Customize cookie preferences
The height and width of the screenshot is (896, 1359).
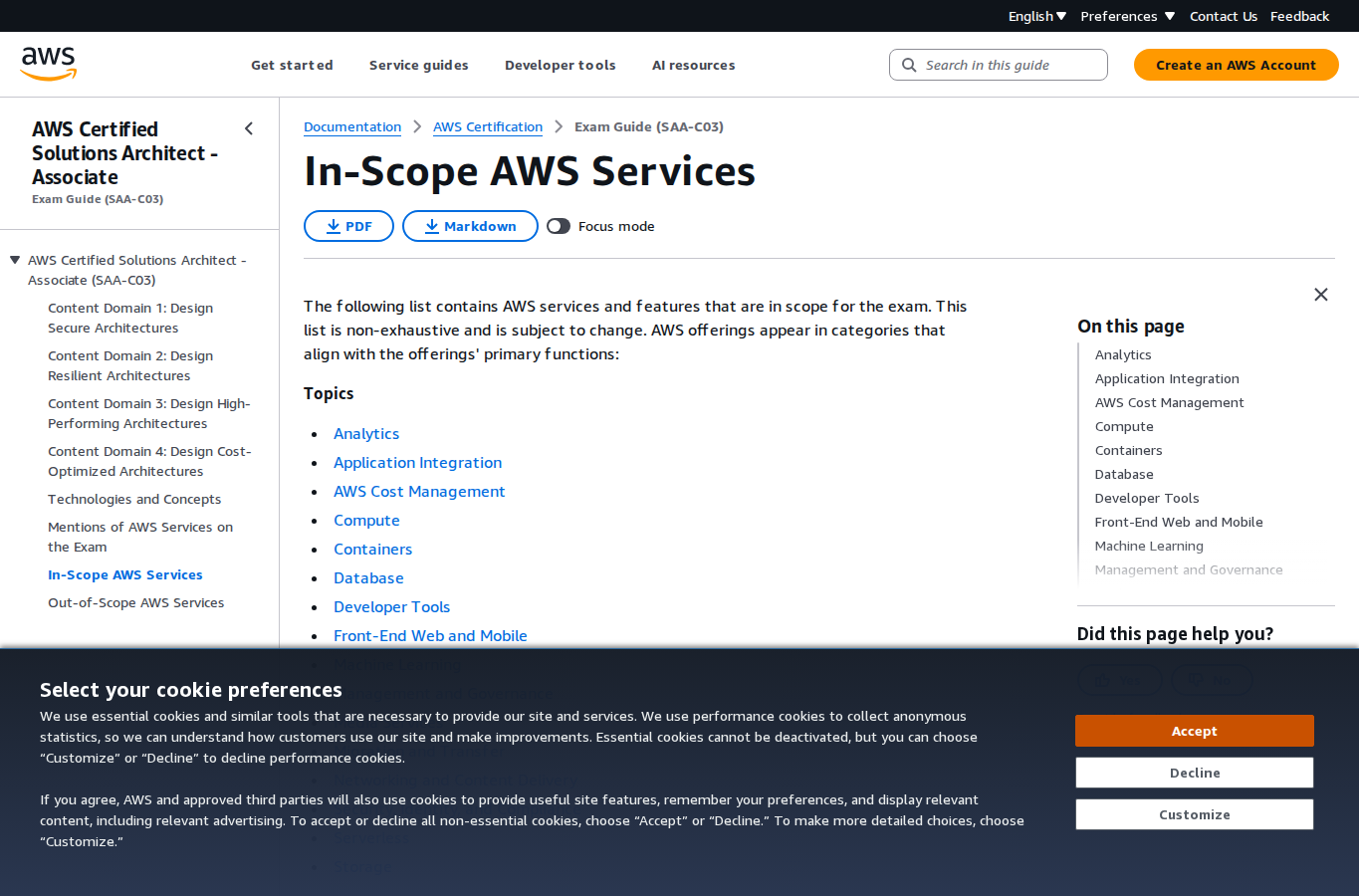point(1195,814)
